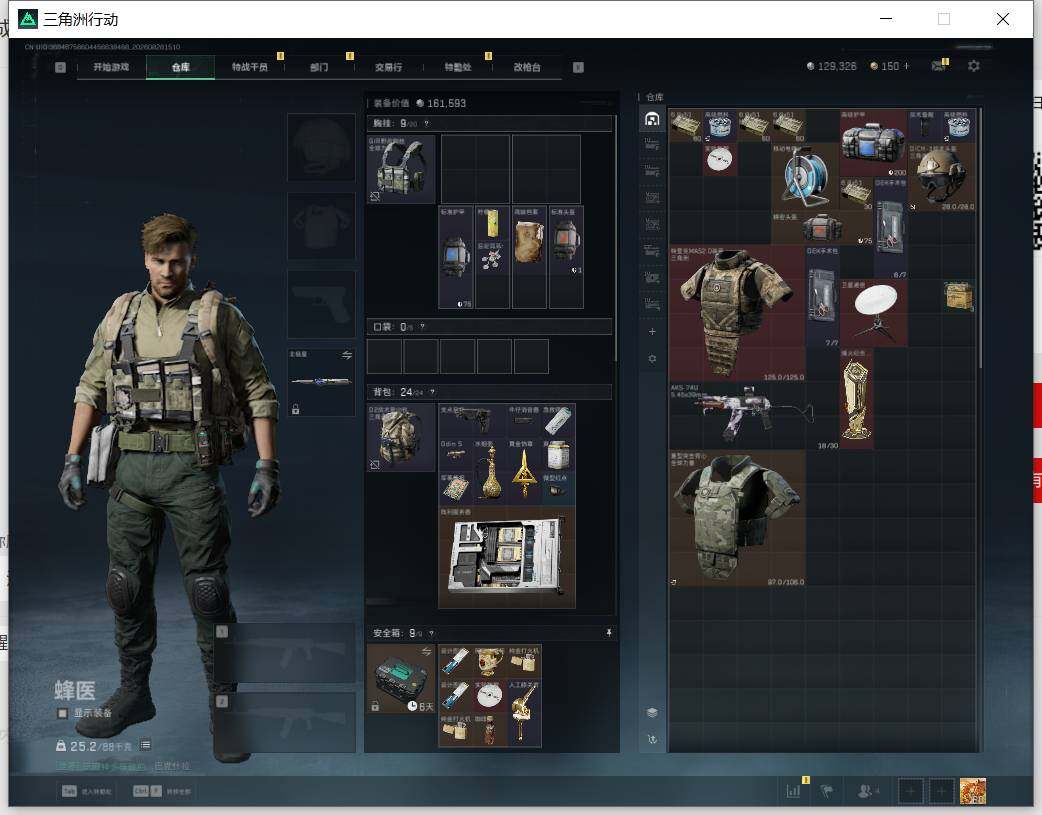Viewport: 1042px width, 815px height.
Task: Open the 改枪台 tab
Action: (x=527, y=67)
